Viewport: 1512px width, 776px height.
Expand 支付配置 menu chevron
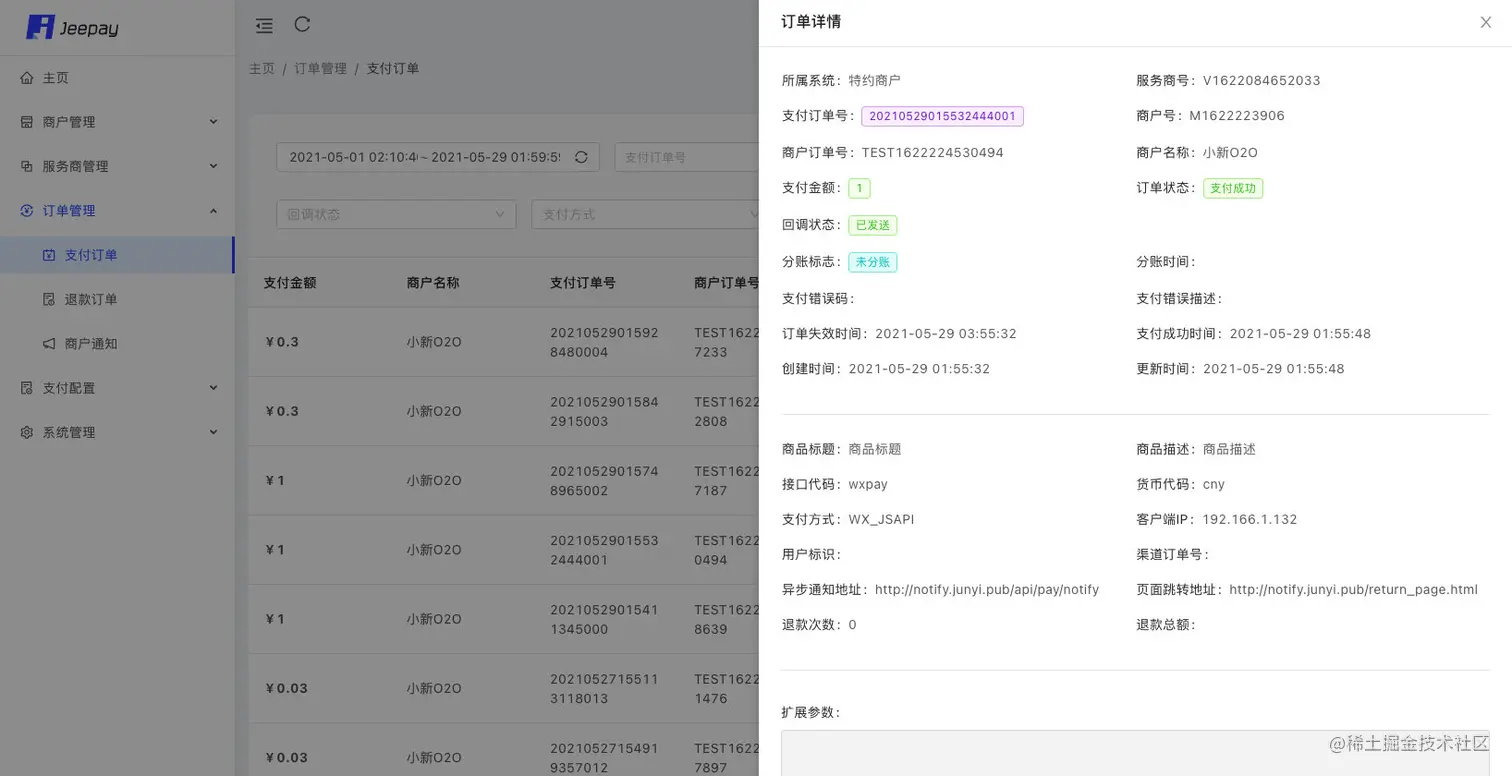[213, 388]
